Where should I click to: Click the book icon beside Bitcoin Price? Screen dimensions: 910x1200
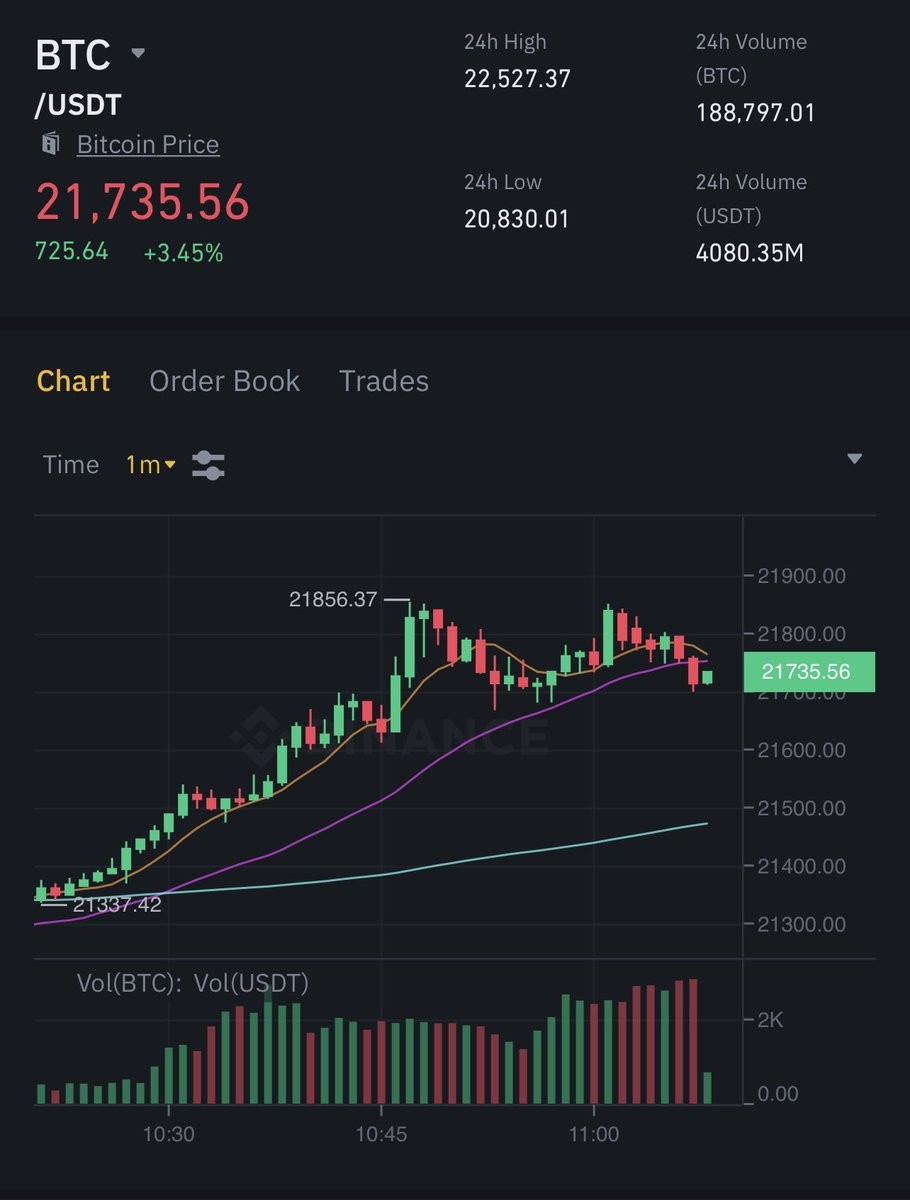(50, 144)
